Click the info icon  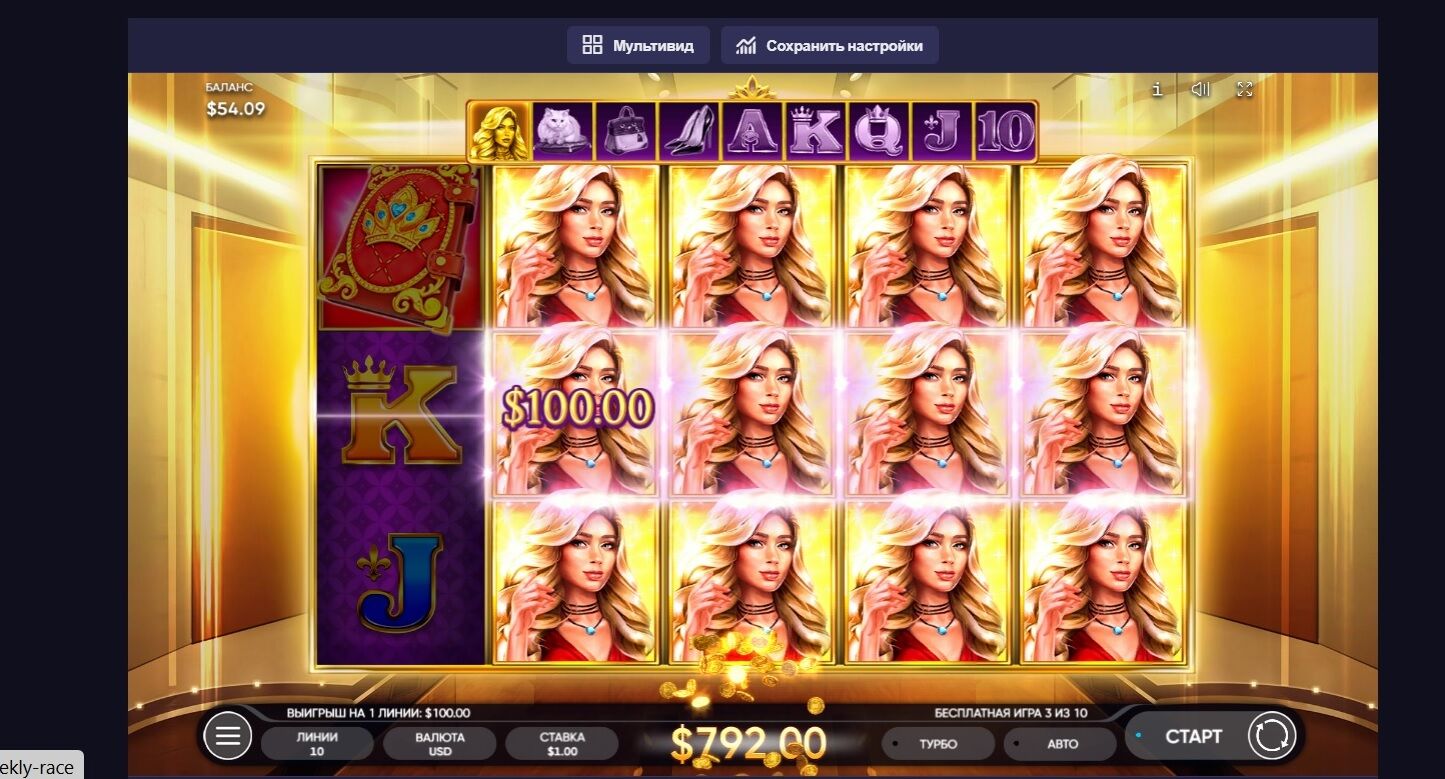[1157, 89]
